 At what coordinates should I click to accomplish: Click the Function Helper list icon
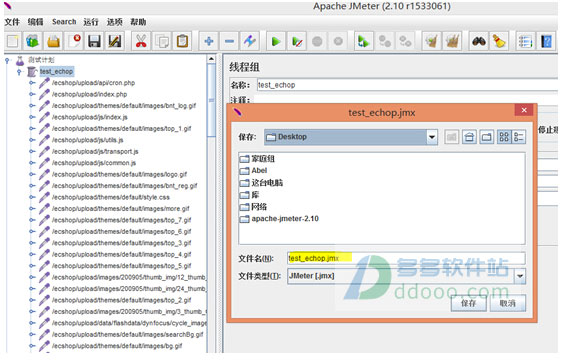coord(525,42)
